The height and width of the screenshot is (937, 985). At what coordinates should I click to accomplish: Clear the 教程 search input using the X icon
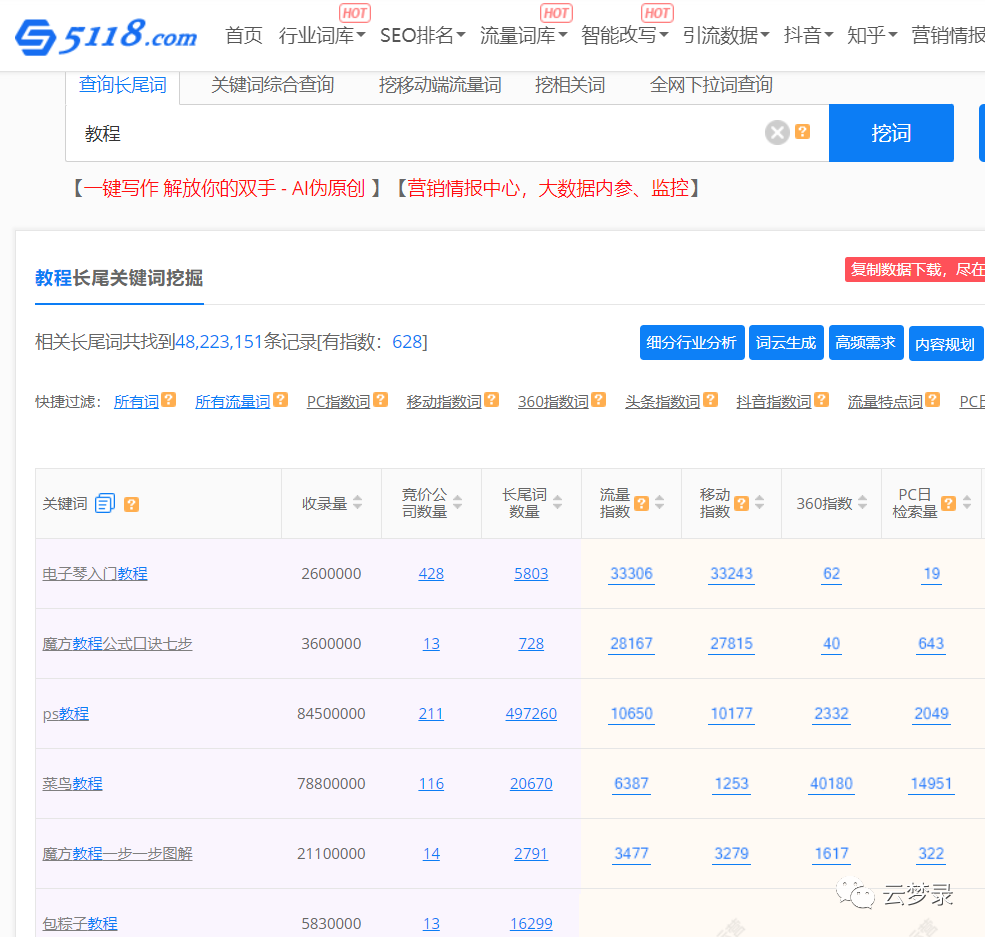(x=777, y=132)
